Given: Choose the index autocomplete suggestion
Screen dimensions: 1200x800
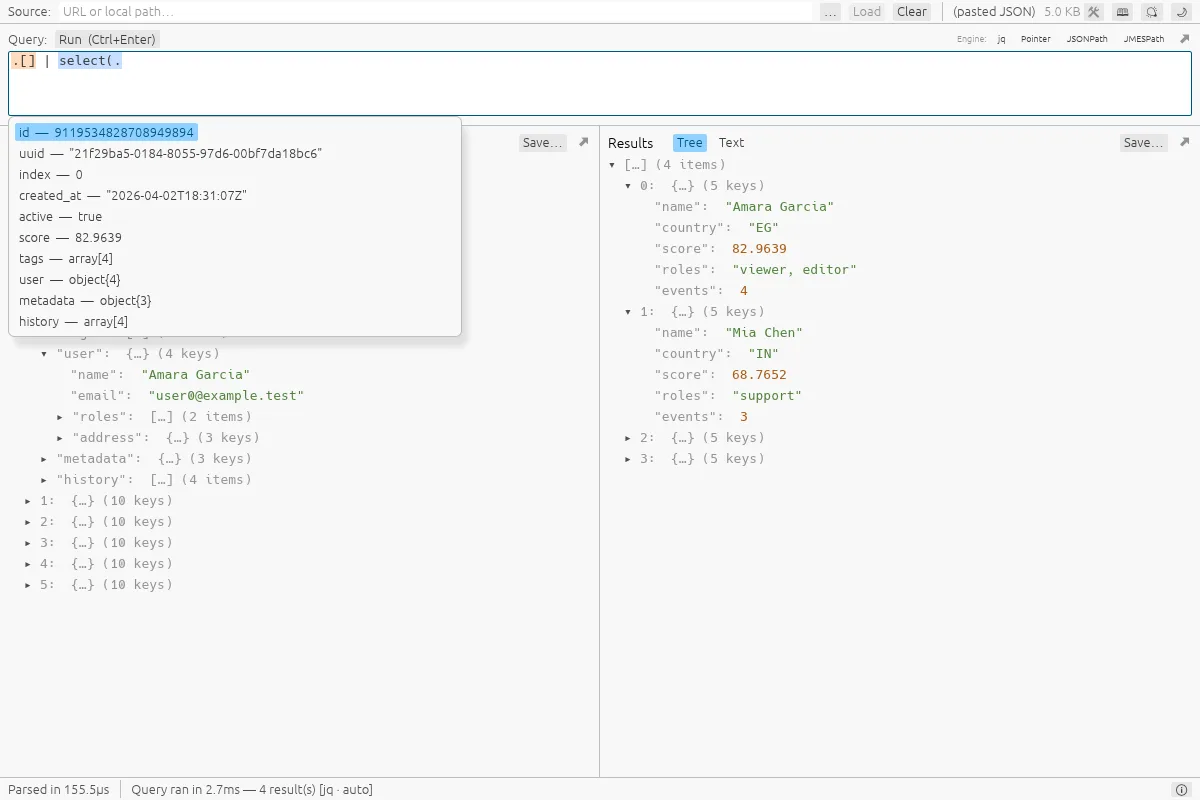Looking at the screenshot, I should (236, 174).
